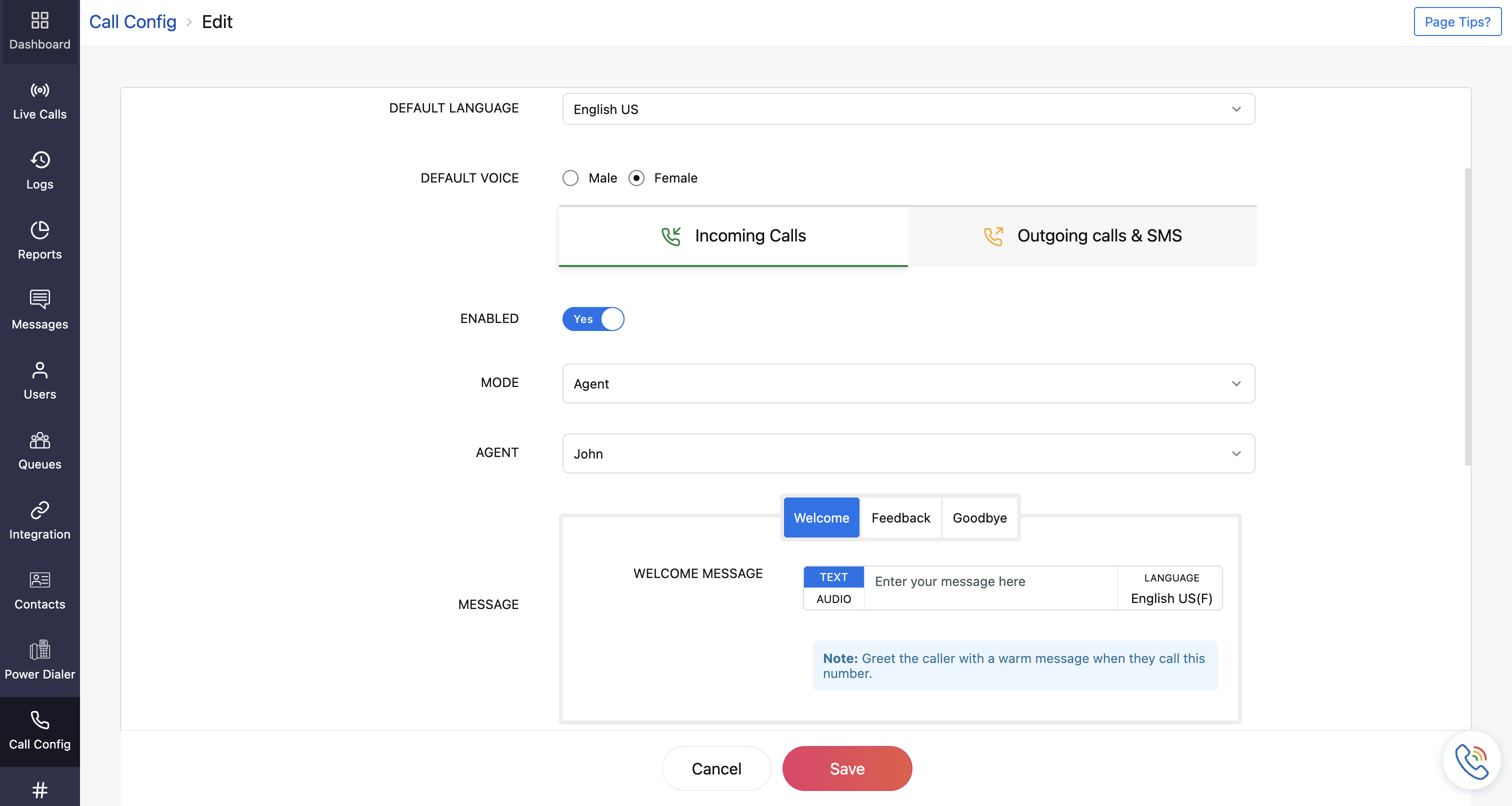Select the Male default voice

pyautogui.click(x=570, y=178)
